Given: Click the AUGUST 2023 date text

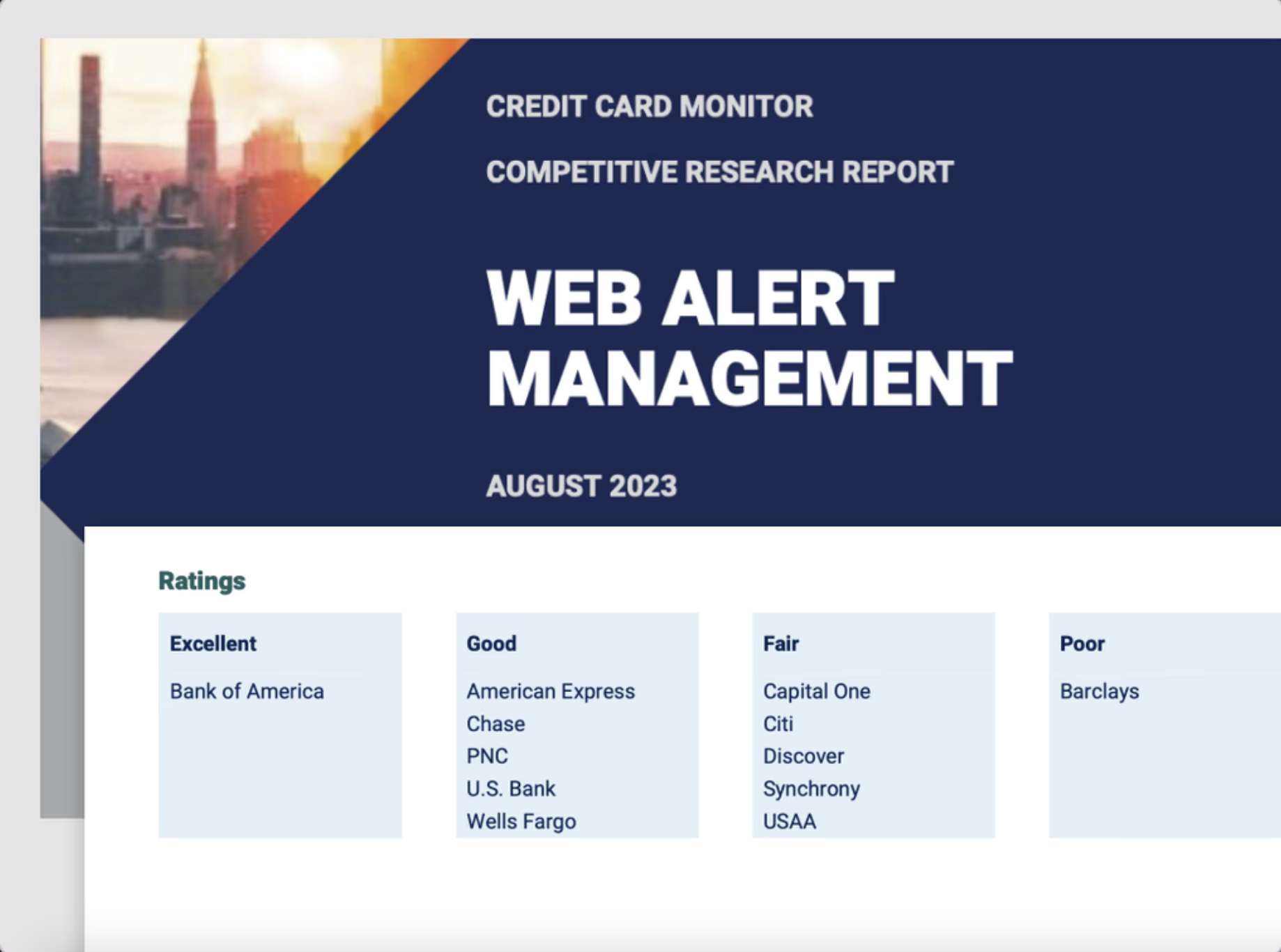Looking at the screenshot, I should pyautogui.click(x=581, y=486).
